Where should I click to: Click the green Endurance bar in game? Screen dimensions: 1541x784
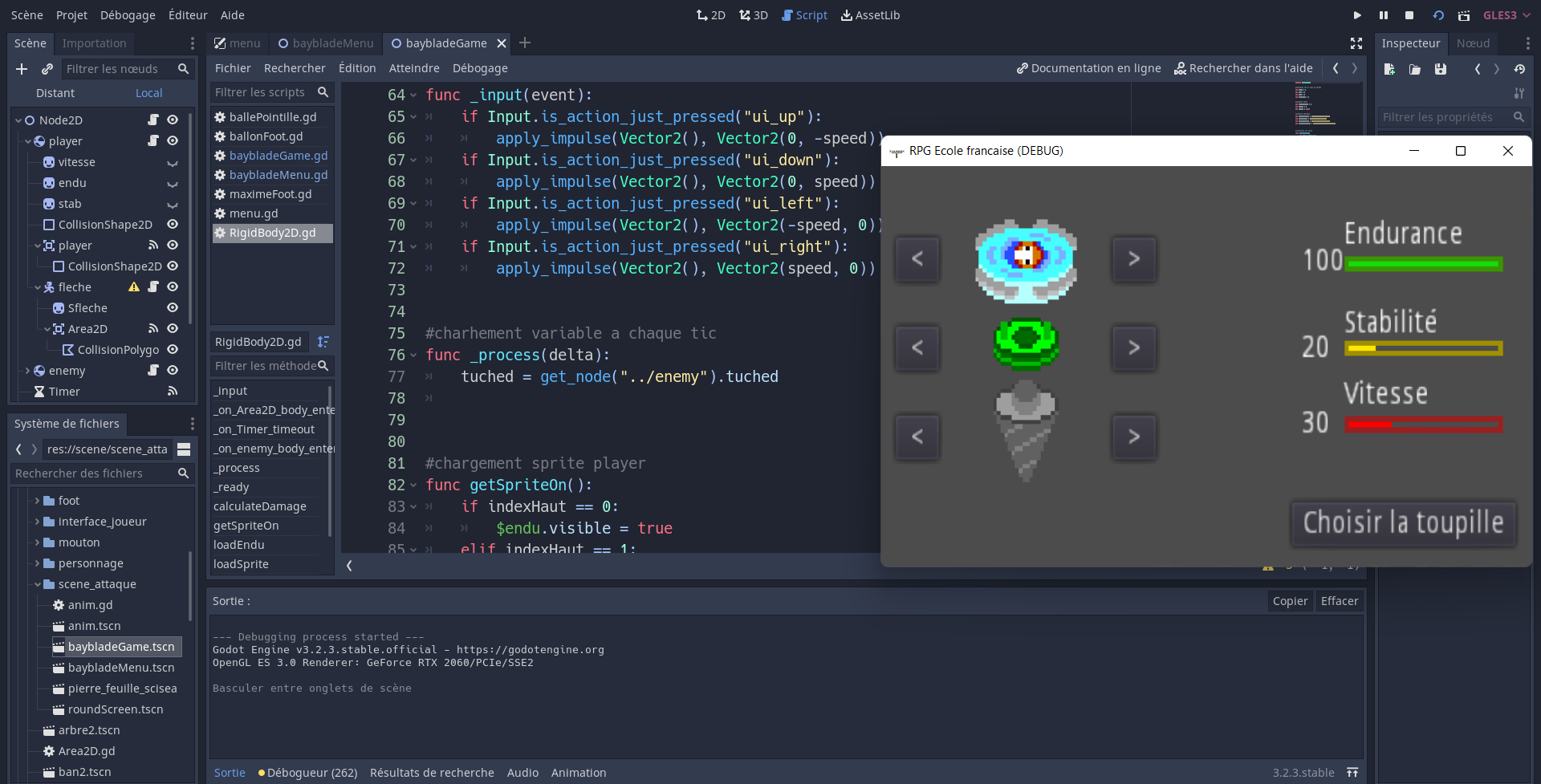coord(1424,263)
